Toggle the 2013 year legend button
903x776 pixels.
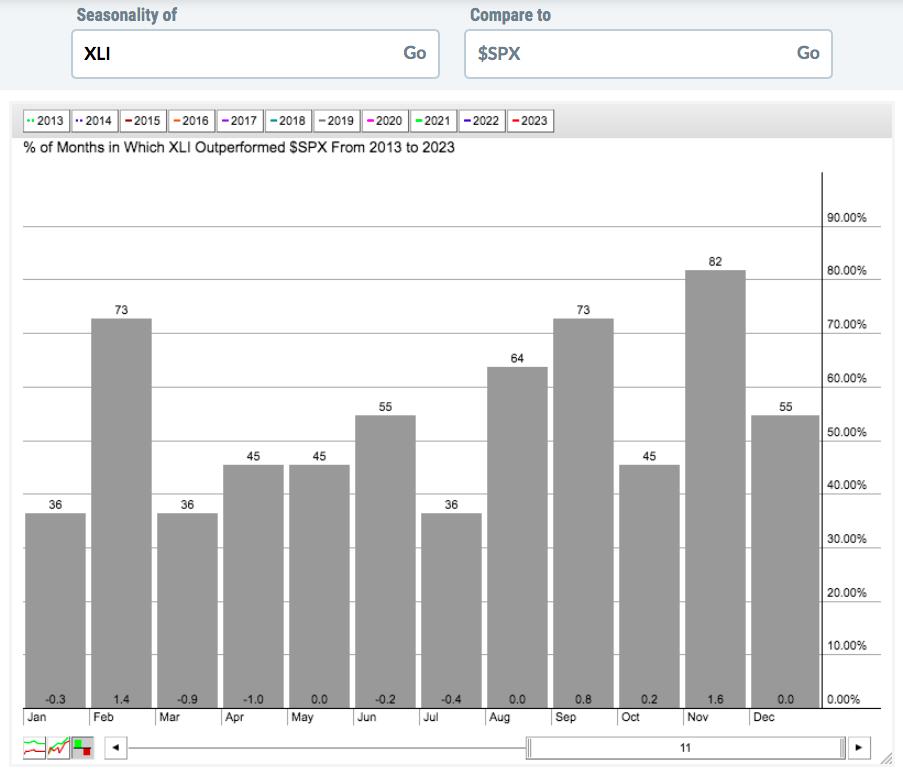46,121
